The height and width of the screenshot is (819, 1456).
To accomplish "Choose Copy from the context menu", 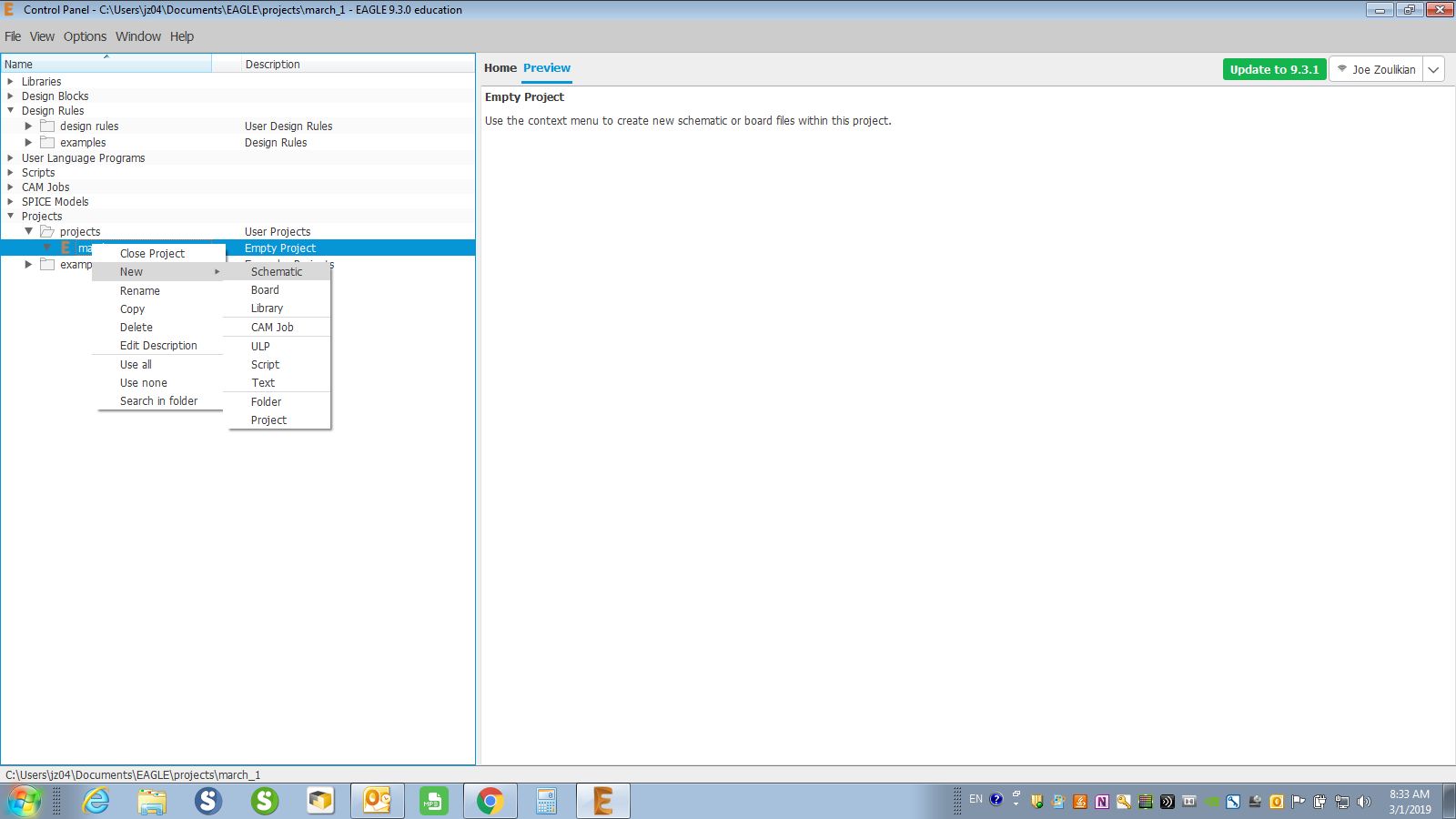I will pos(159,309).
